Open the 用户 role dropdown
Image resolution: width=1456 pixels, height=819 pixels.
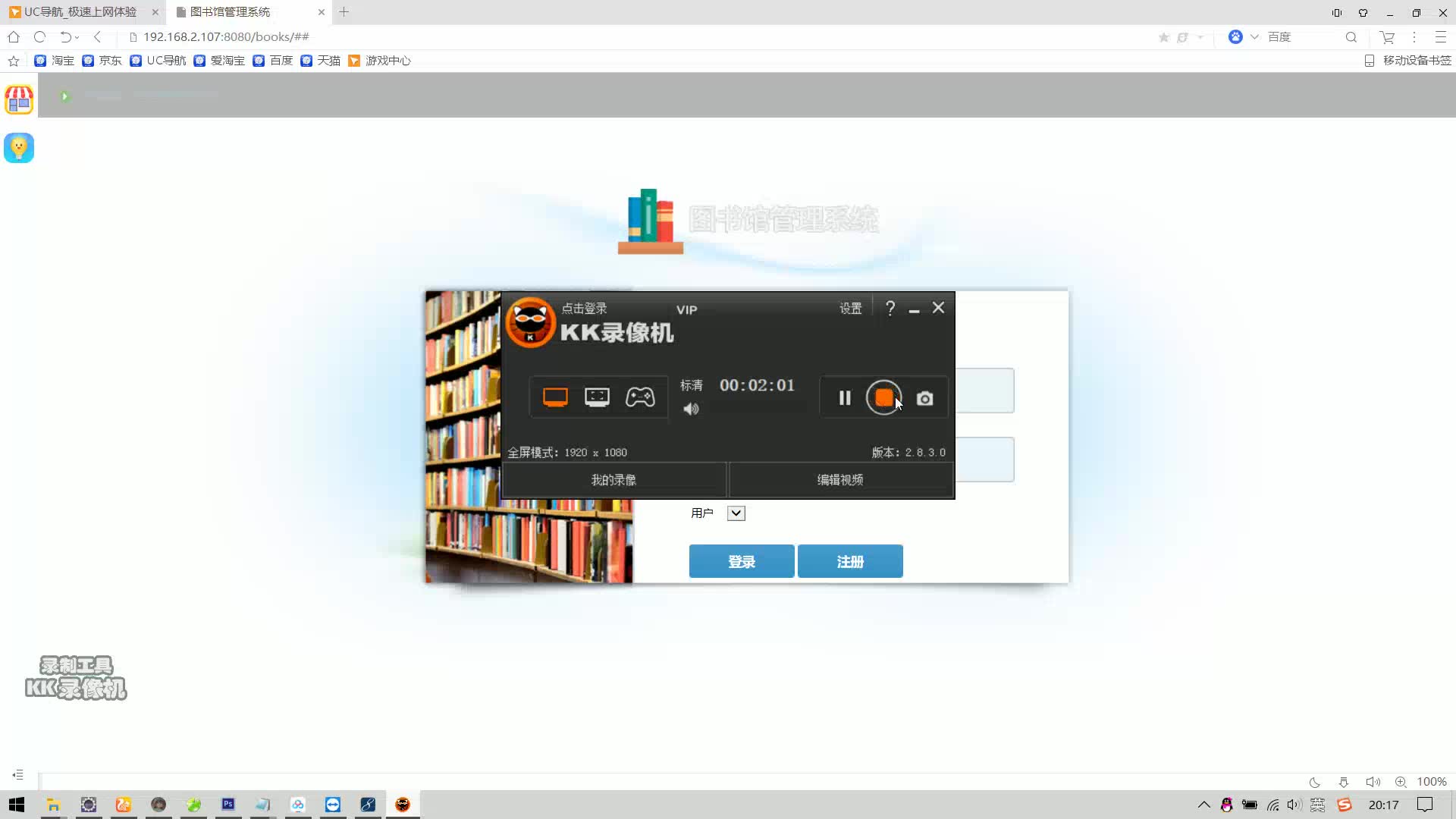click(735, 513)
